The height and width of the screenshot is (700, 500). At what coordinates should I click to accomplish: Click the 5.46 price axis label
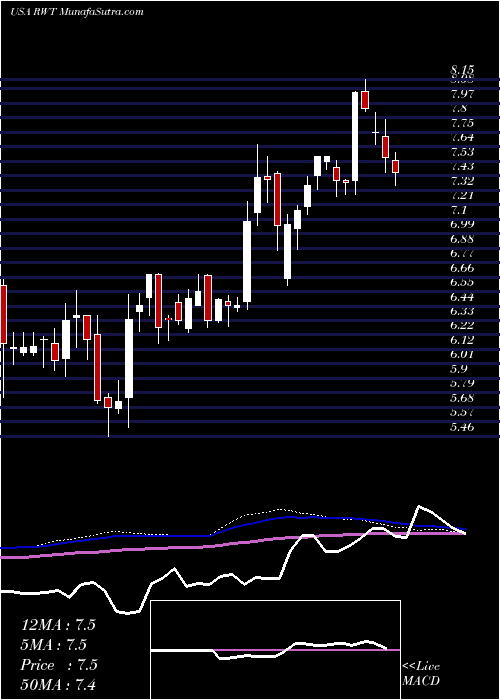462,428
